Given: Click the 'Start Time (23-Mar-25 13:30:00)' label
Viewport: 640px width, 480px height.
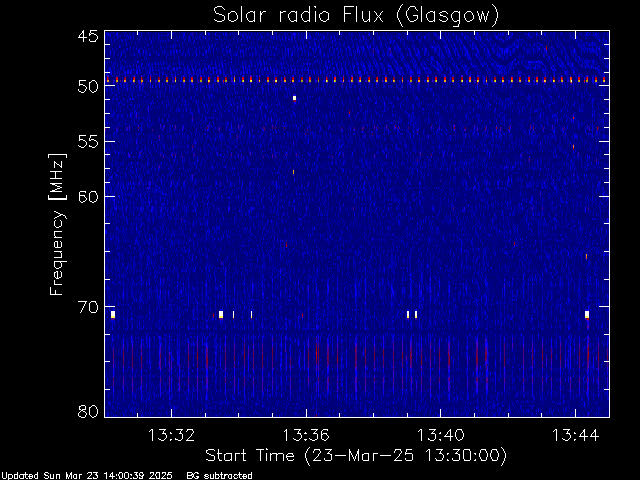Looking at the screenshot, I should [356, 456].
